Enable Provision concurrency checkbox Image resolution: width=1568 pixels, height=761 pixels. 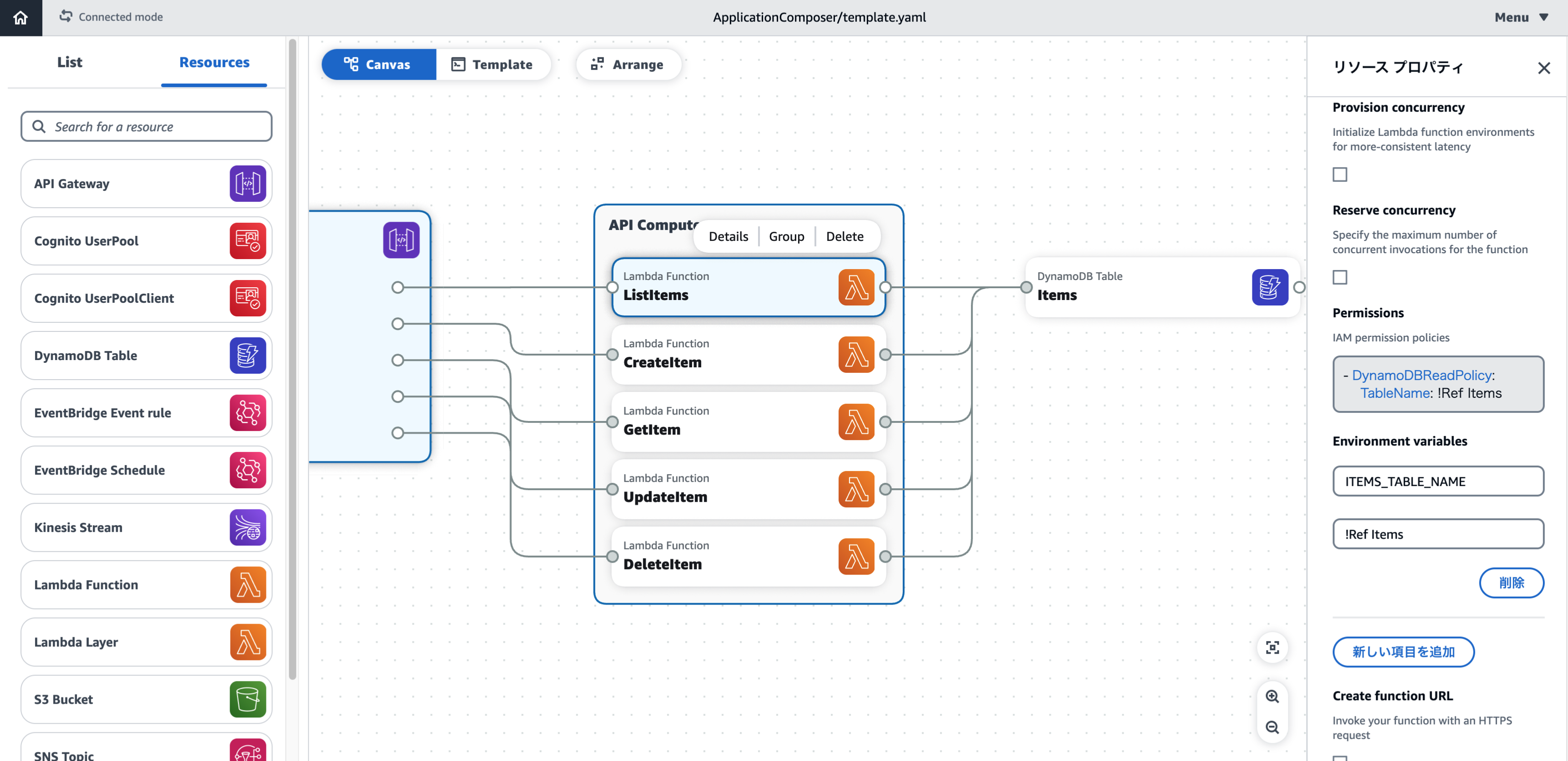coord(1340,175)
